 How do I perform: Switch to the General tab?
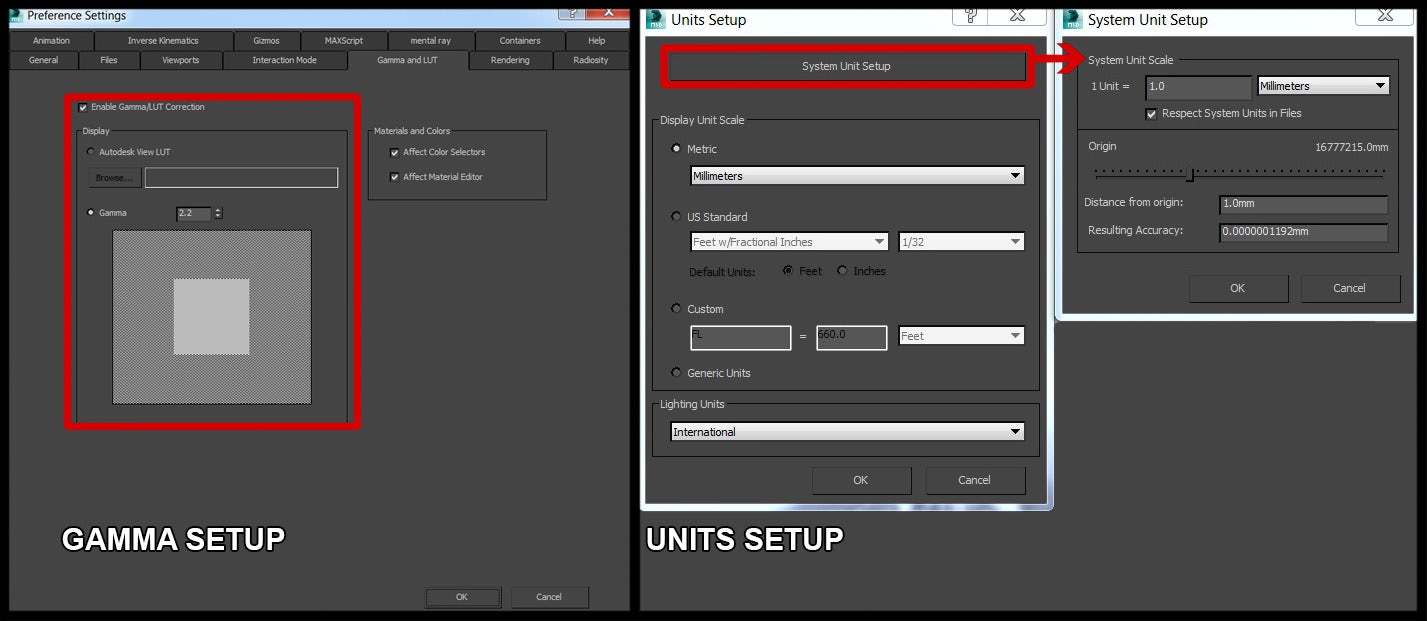pos(43,60)
